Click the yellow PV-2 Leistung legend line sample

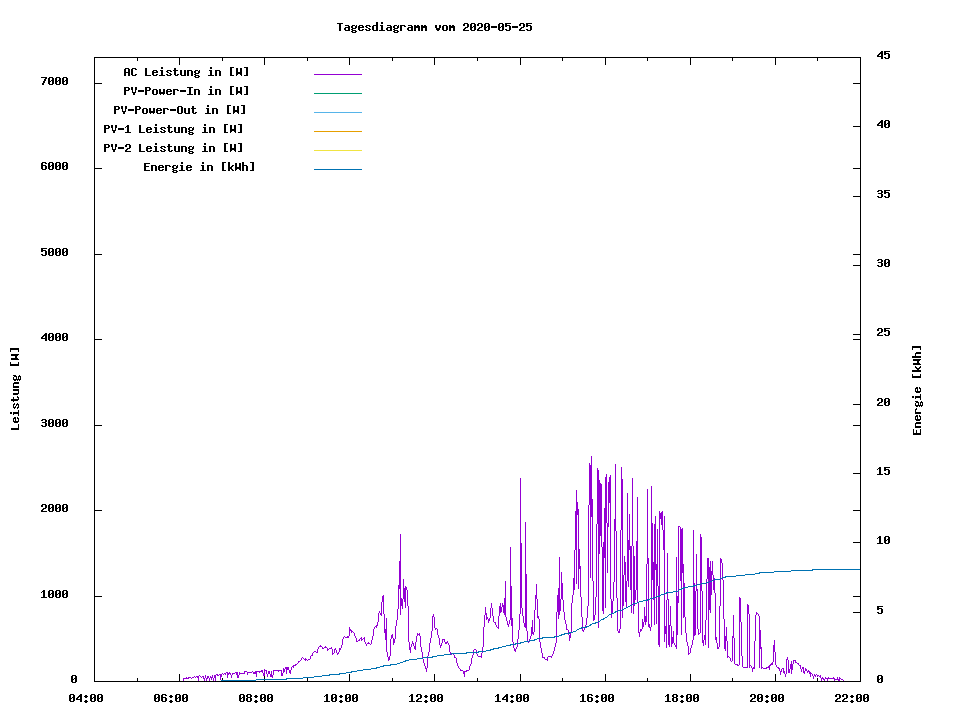[x=337, y=150]
